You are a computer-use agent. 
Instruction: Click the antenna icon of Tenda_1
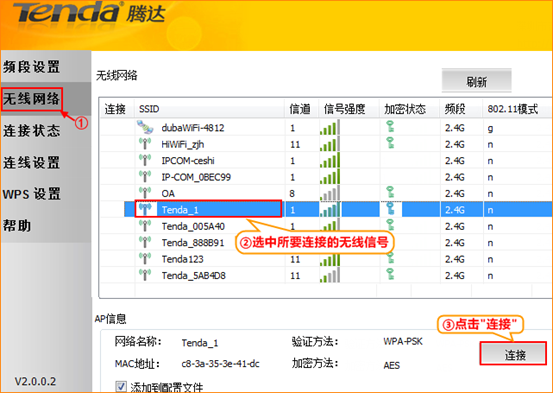coord(145,210)
